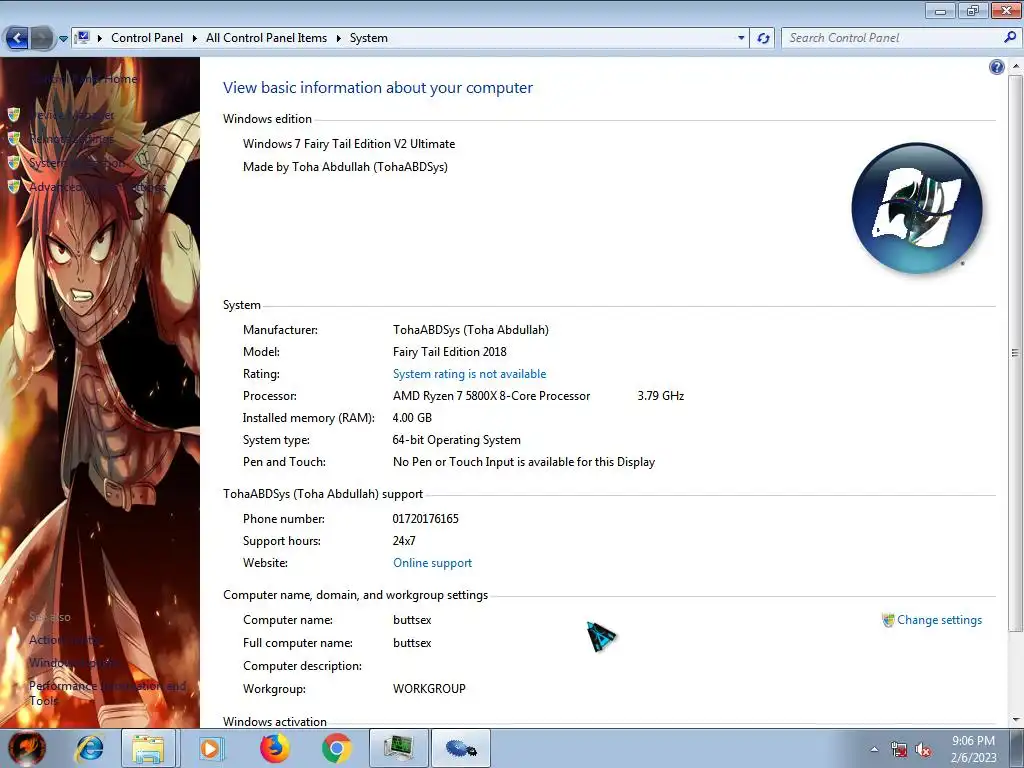Click the shield icon beside Advanced system settings
The width and height of the screenshot is (1024, 768).
pyautogui.click(x=14, y=187)
